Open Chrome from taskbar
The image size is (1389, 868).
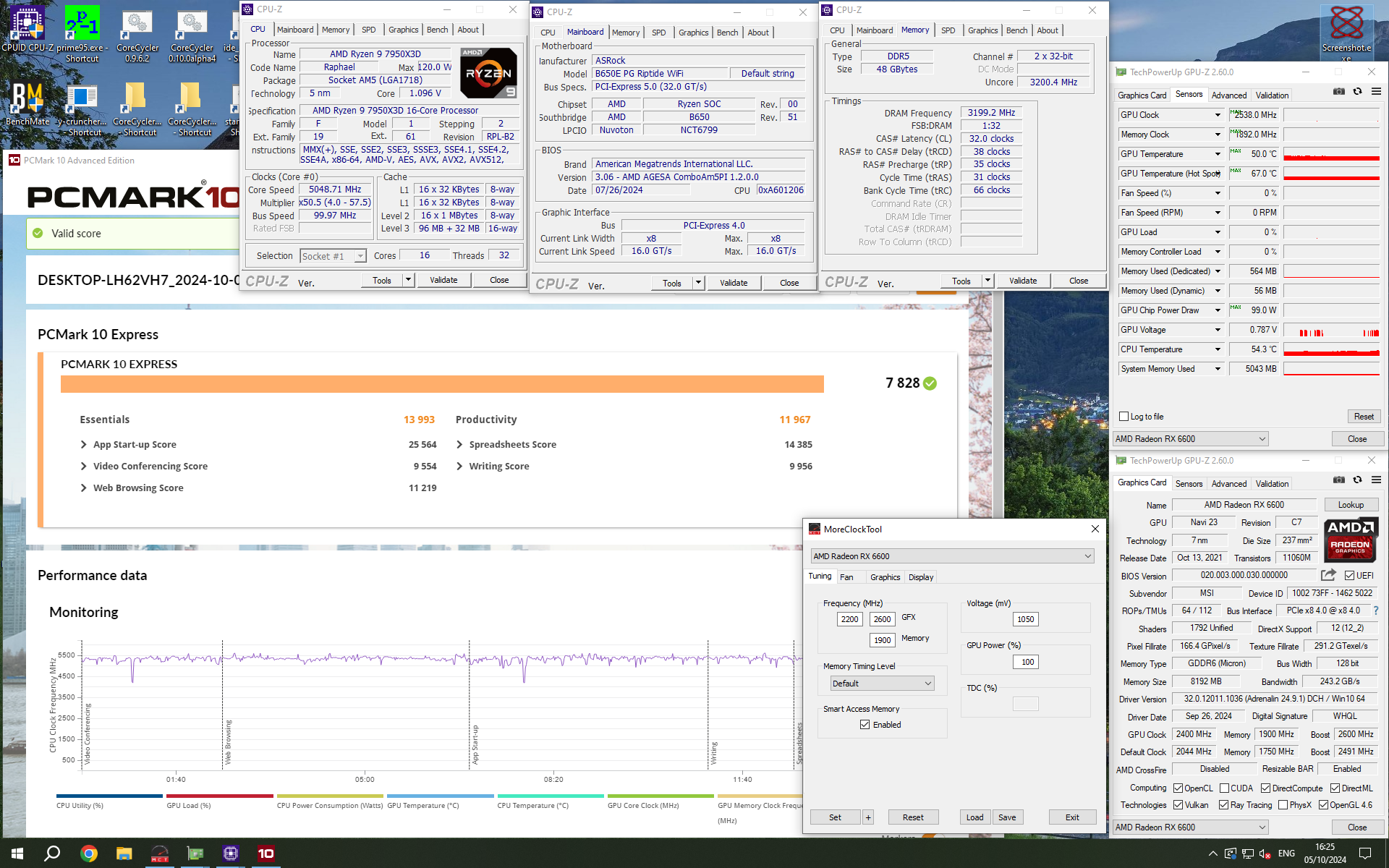89,854
